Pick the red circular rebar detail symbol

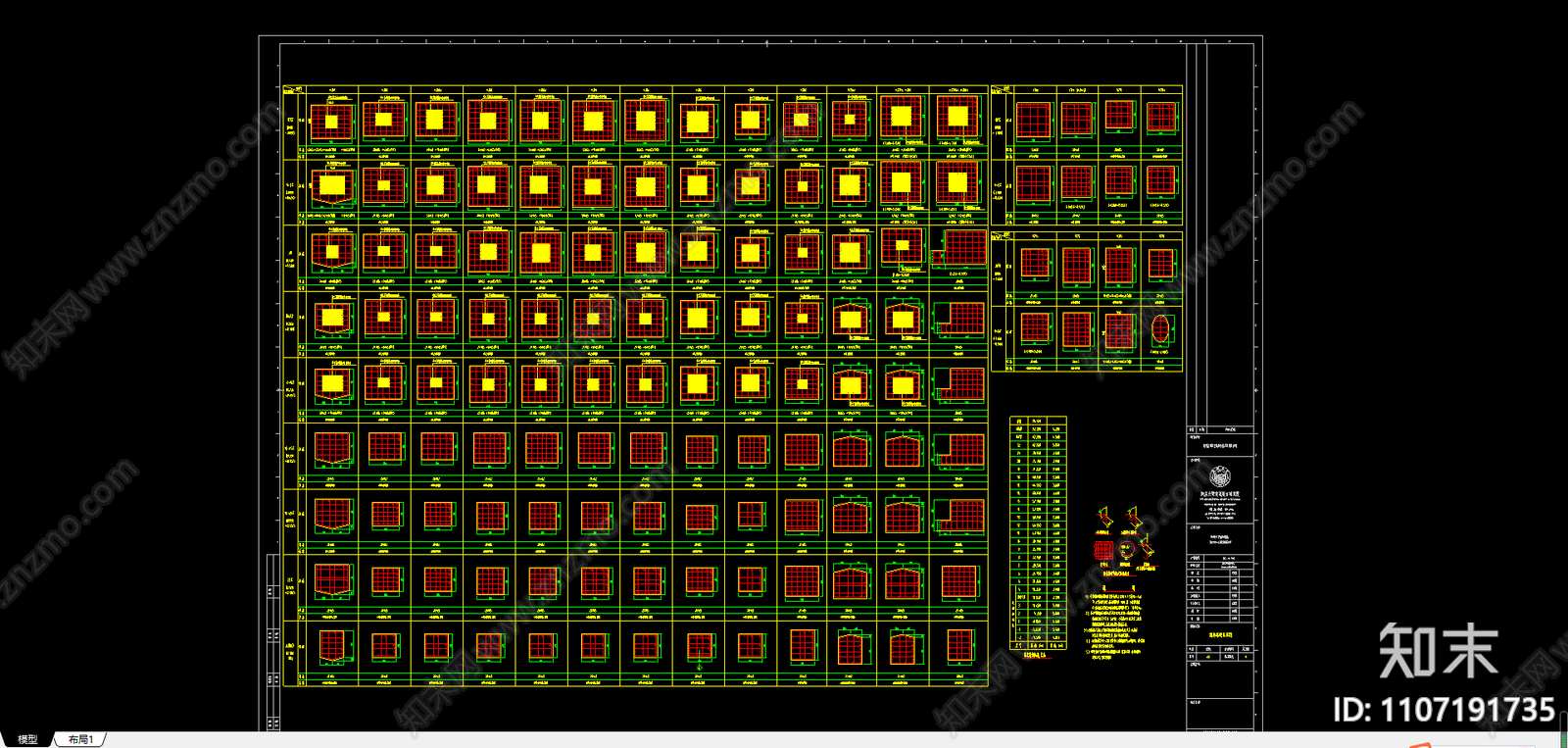coord(1126,549)
